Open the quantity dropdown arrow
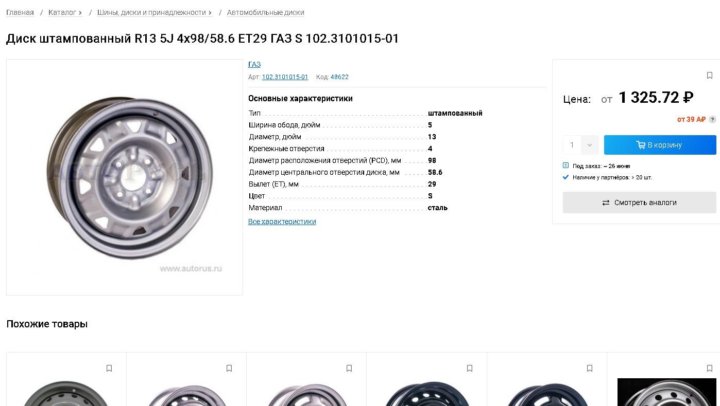The height and width of the screenshot is (406, 720). pyautogui.click(x=590, y=145)
